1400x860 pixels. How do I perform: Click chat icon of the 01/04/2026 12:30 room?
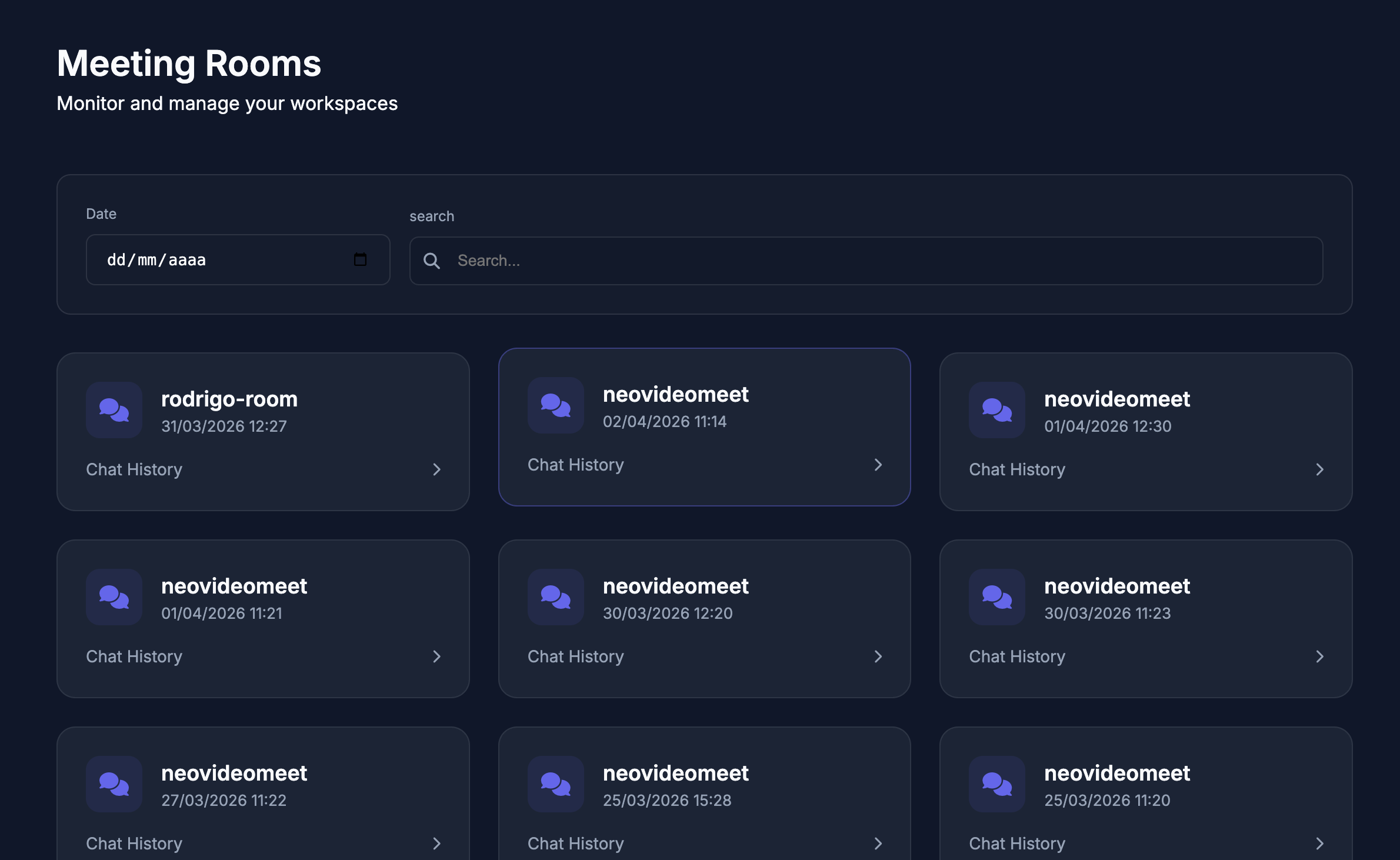(x=997, y=410)
